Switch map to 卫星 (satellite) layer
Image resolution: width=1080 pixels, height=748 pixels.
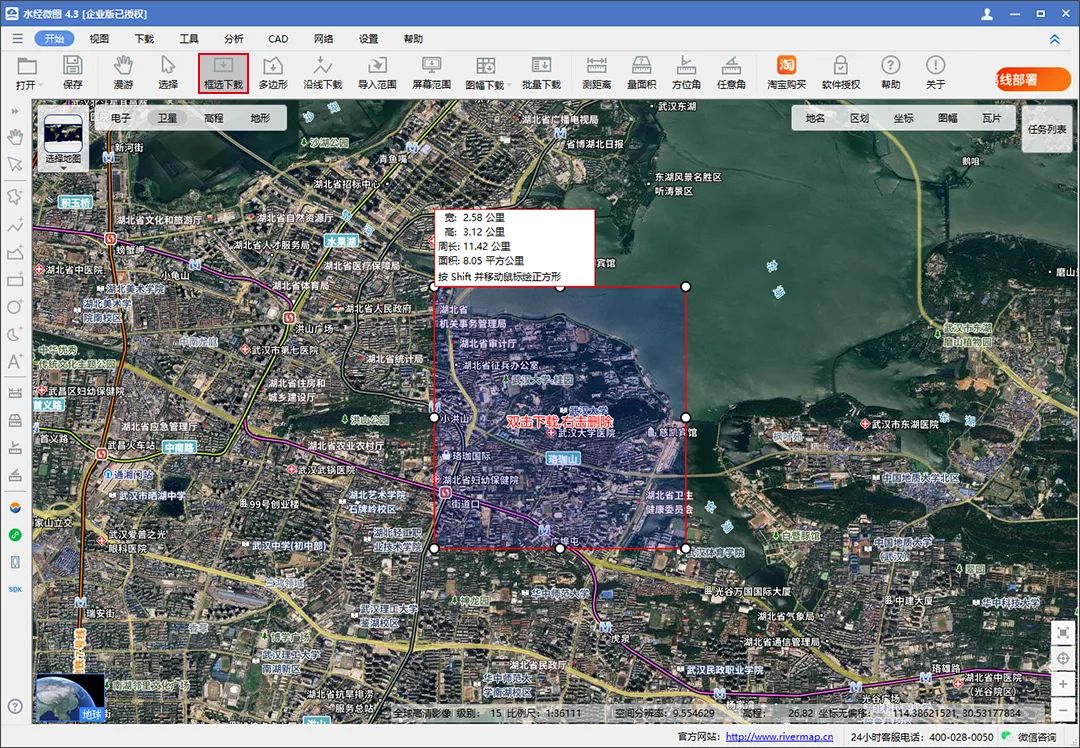coord(167,118)
